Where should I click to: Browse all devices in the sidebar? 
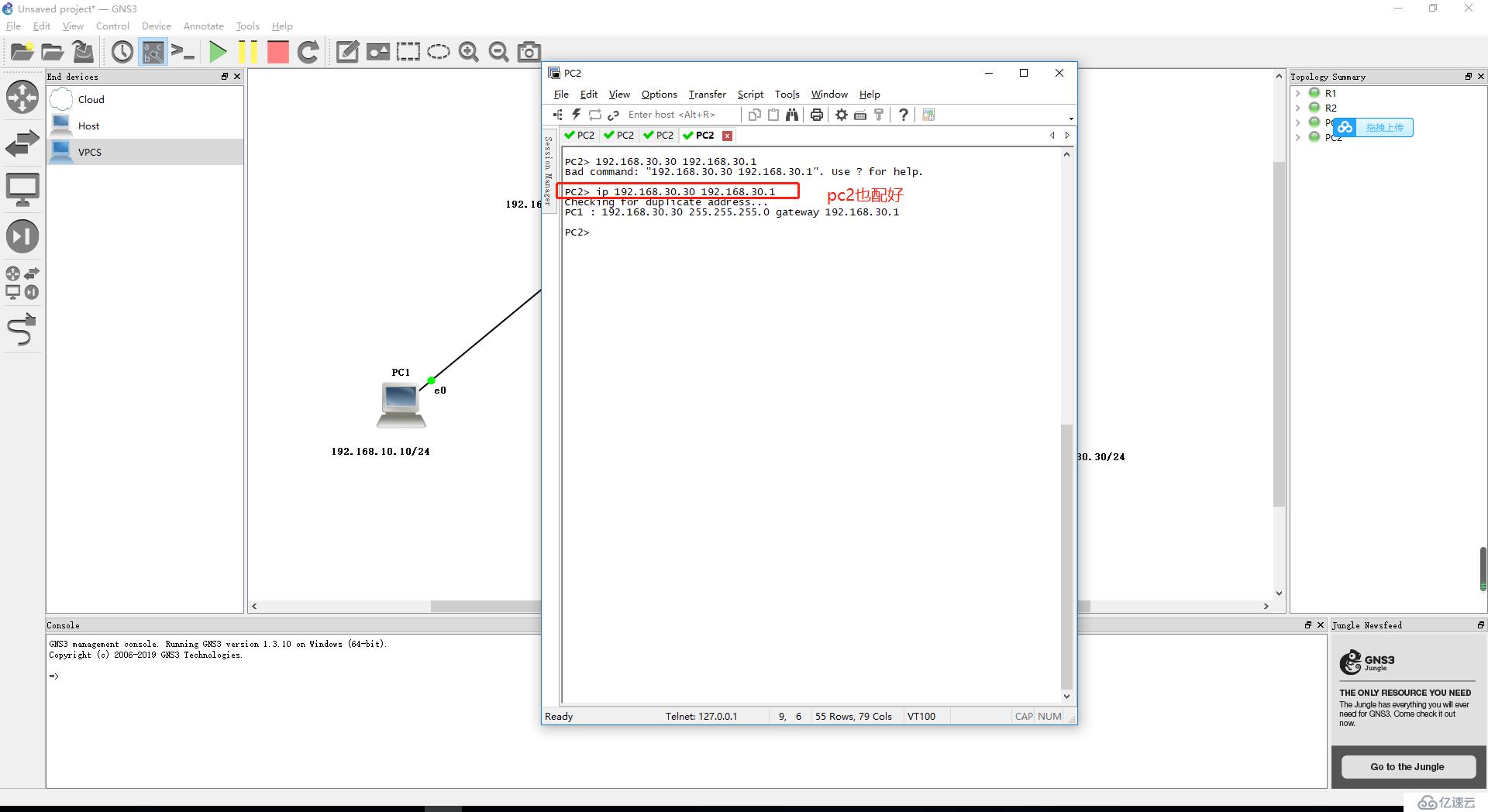tap(22, 283)
